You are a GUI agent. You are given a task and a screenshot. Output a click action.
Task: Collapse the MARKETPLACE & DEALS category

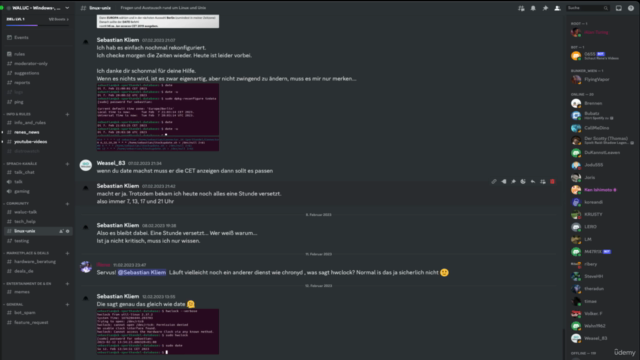[27, 253]
